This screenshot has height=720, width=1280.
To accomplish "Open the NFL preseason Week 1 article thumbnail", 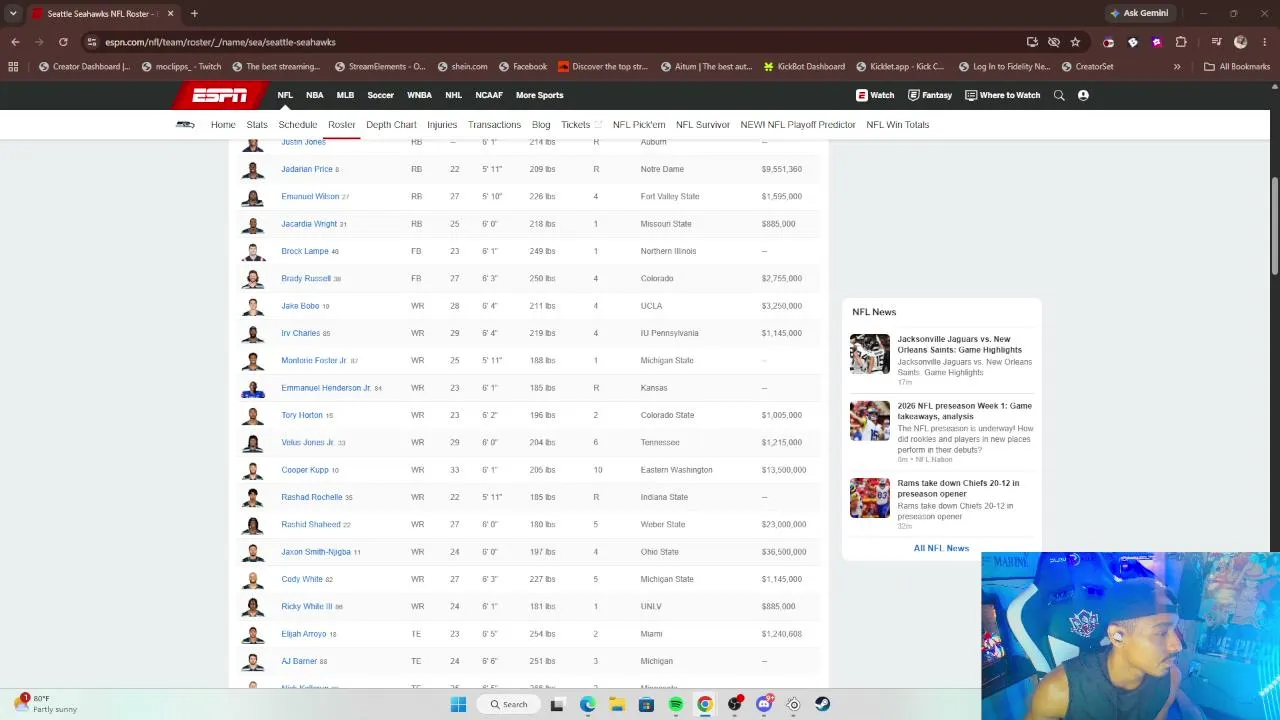I will click(x=870, y=421).
